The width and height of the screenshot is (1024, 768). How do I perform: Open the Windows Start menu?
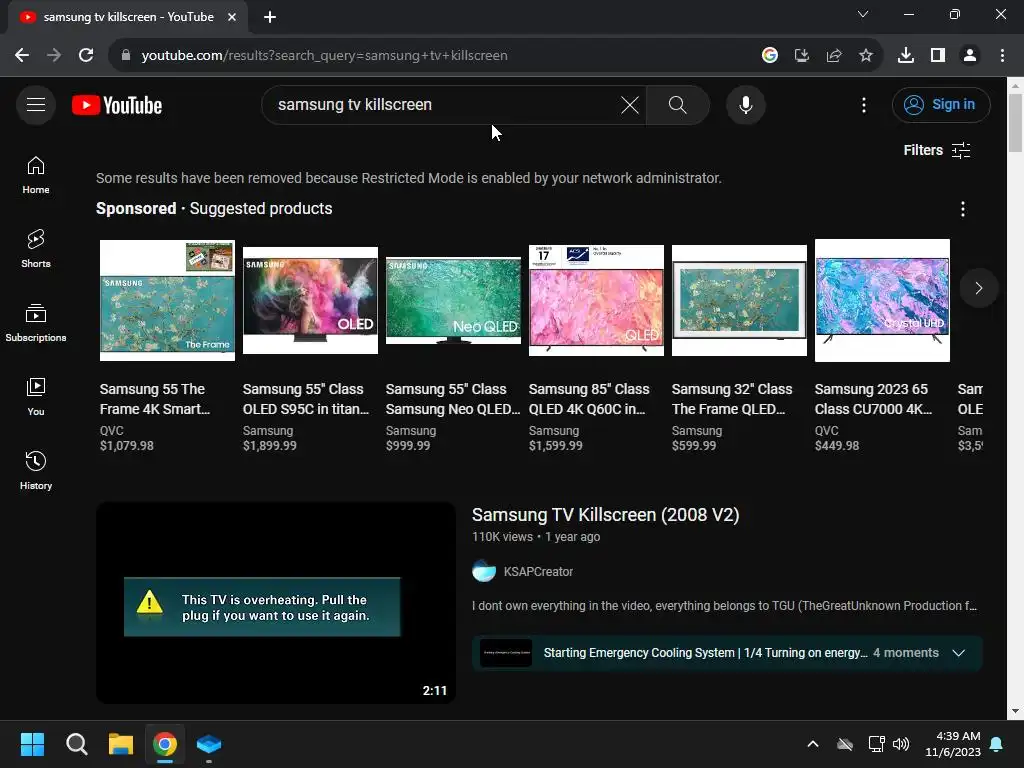click(x=32, y=744)
